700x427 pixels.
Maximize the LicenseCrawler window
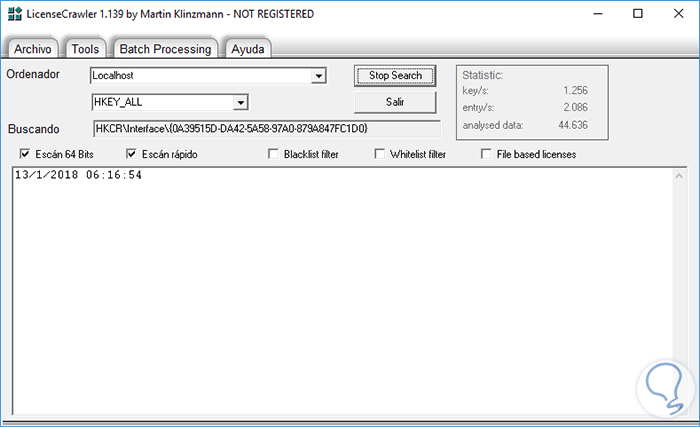(x=638, y=14)
